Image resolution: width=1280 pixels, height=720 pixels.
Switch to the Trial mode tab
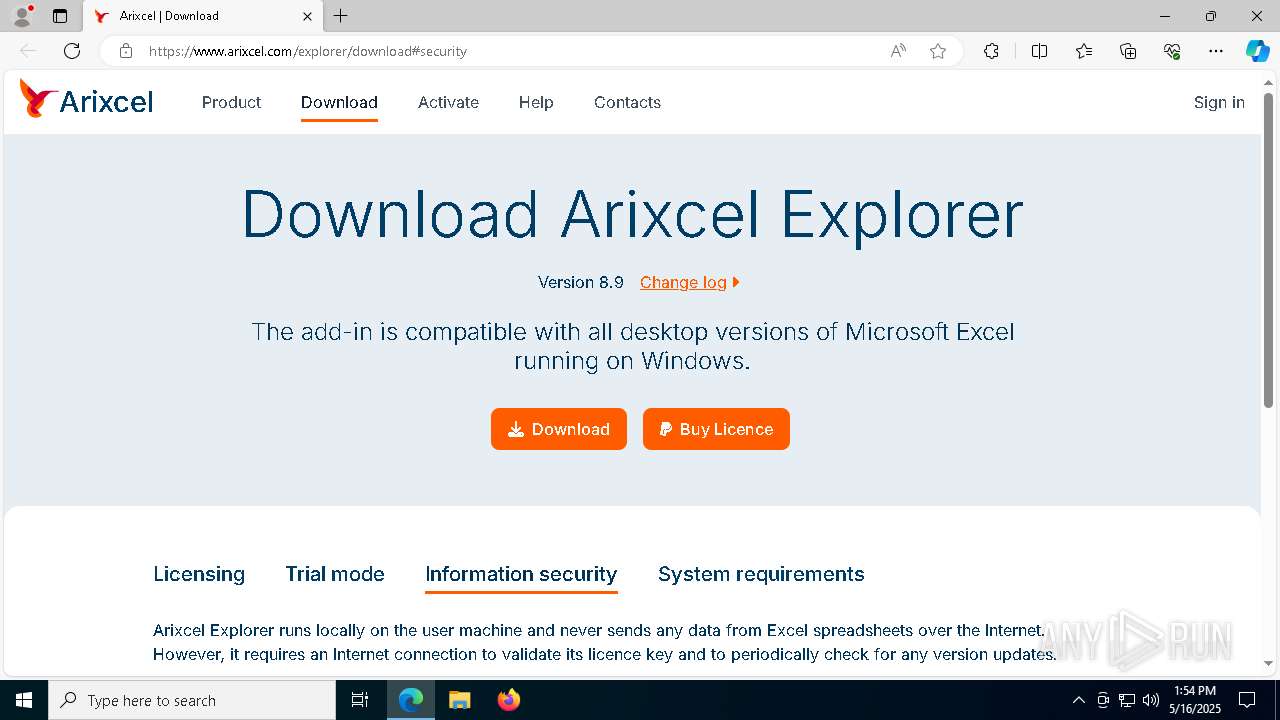335,574
